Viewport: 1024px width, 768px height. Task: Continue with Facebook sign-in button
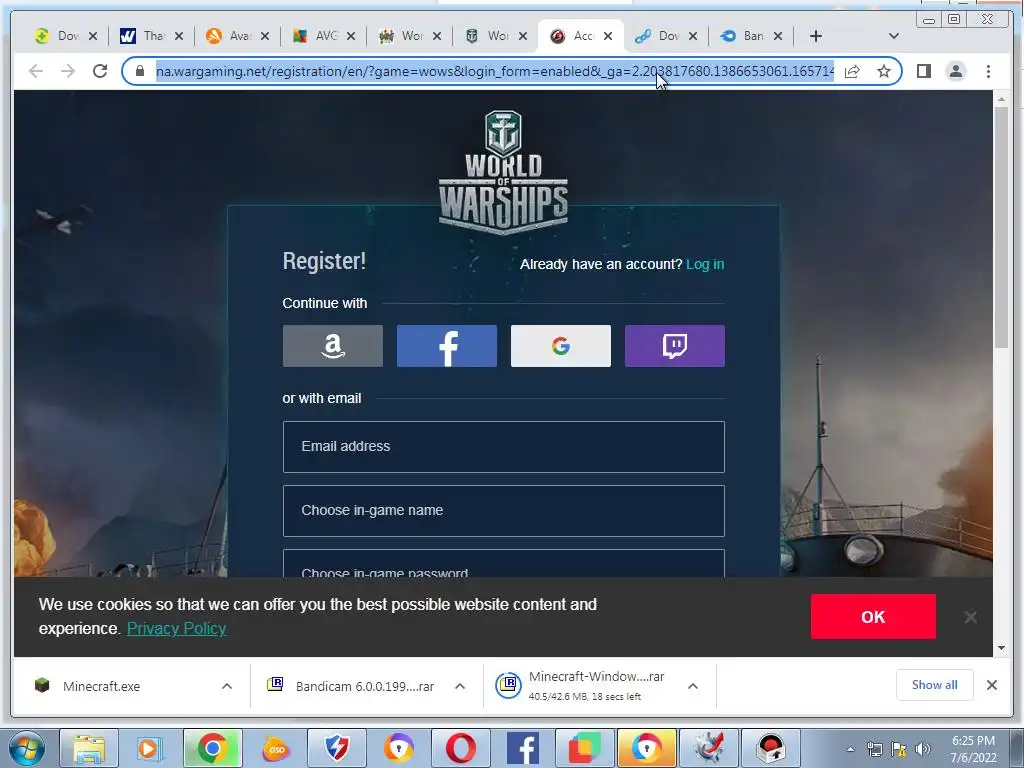447,345
